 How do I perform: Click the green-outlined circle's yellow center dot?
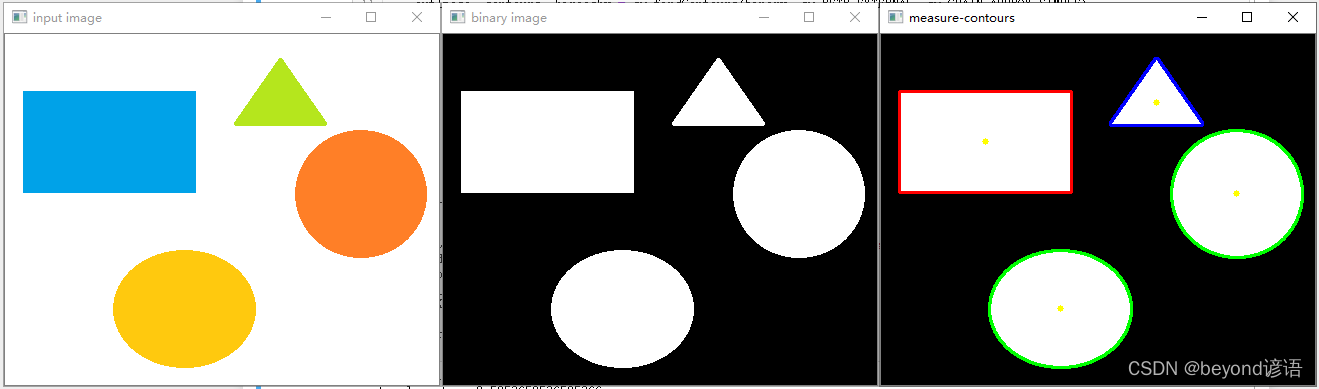(x=1236, y=193)
